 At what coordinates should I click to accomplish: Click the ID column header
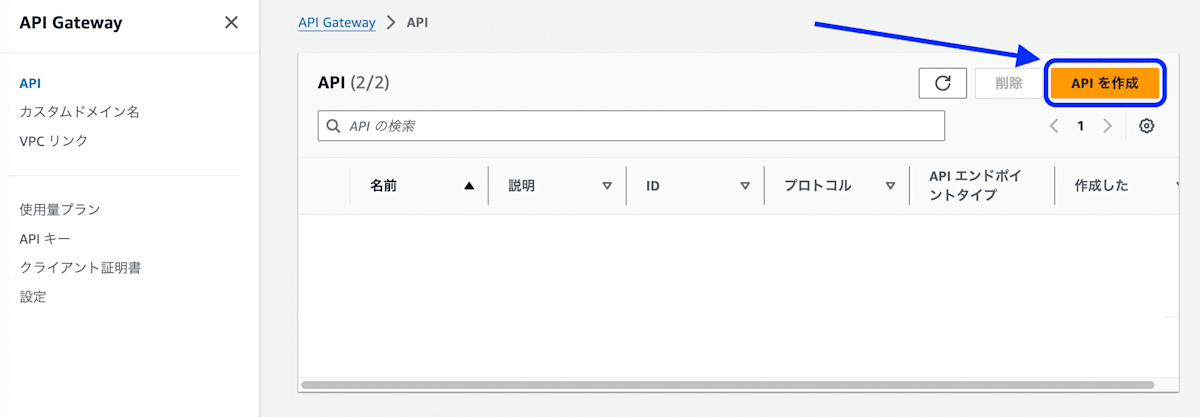(x=653, y=186)
